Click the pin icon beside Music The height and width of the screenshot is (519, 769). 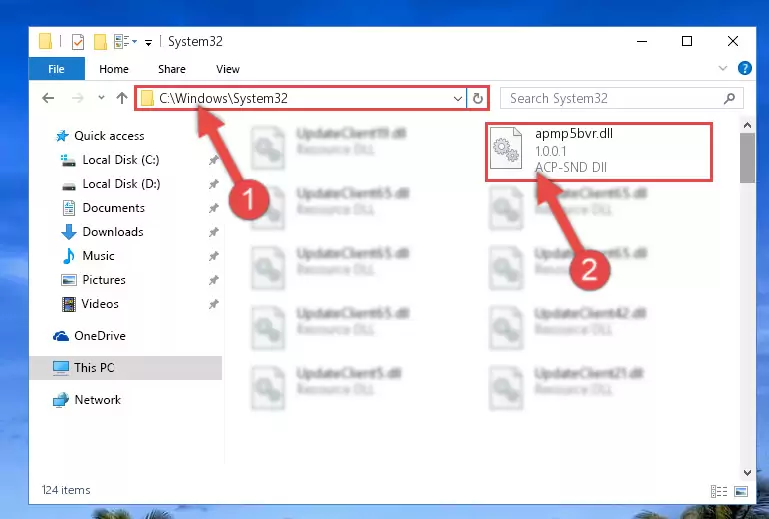(213, 256)
